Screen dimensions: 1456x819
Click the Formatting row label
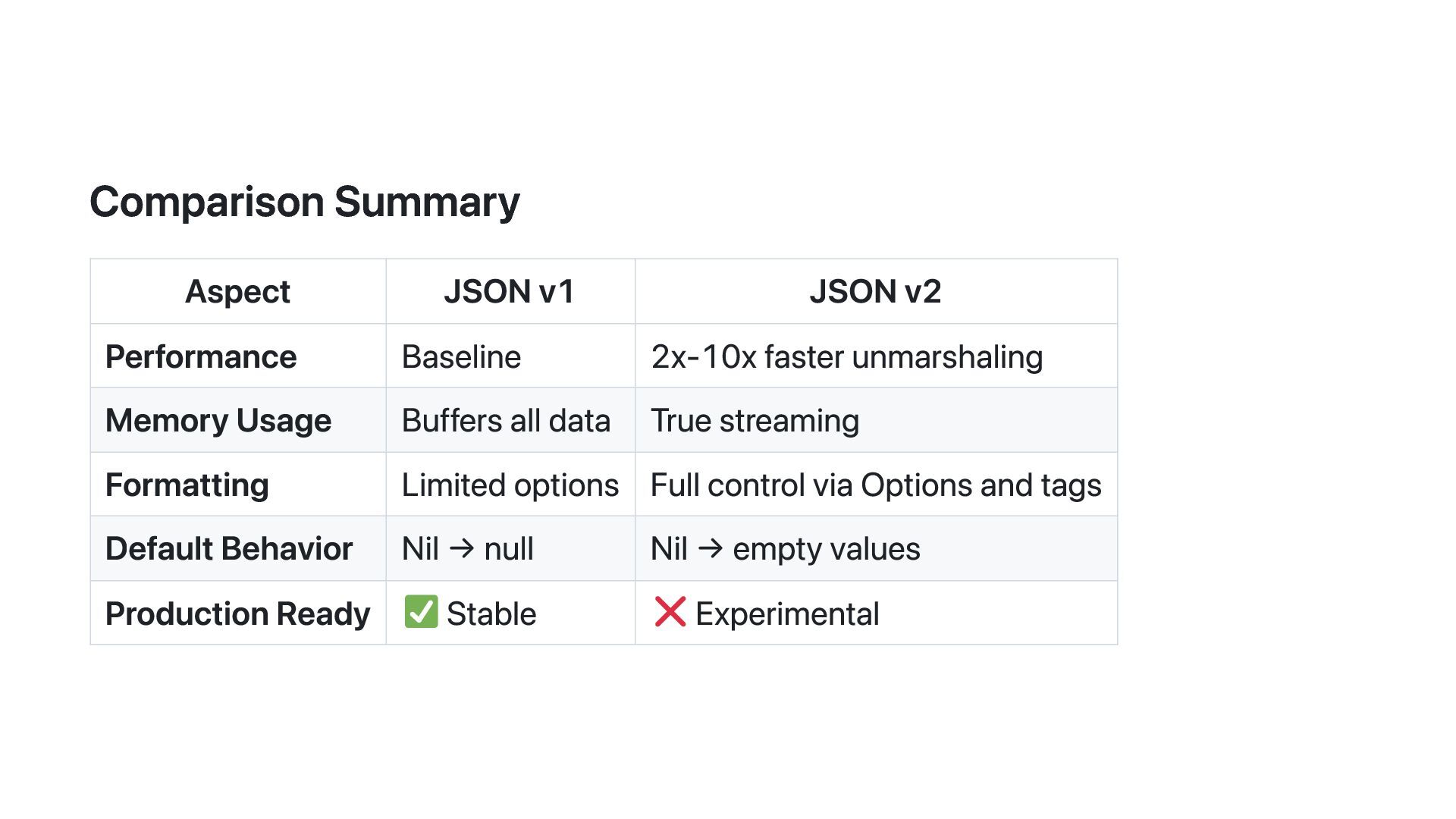(187, 485)
